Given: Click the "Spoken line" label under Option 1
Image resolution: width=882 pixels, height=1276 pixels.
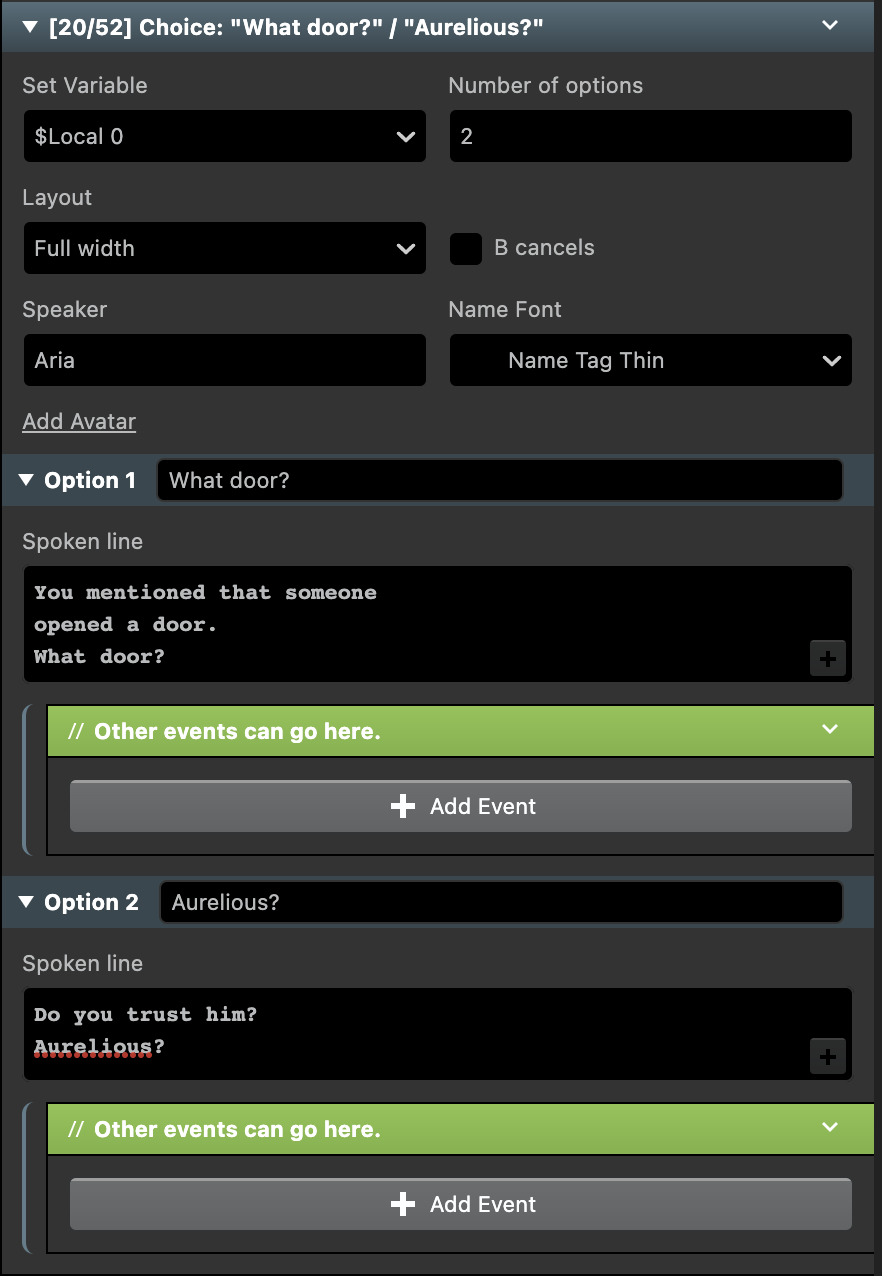Looking at the screenshot, I should click(83, 542).
